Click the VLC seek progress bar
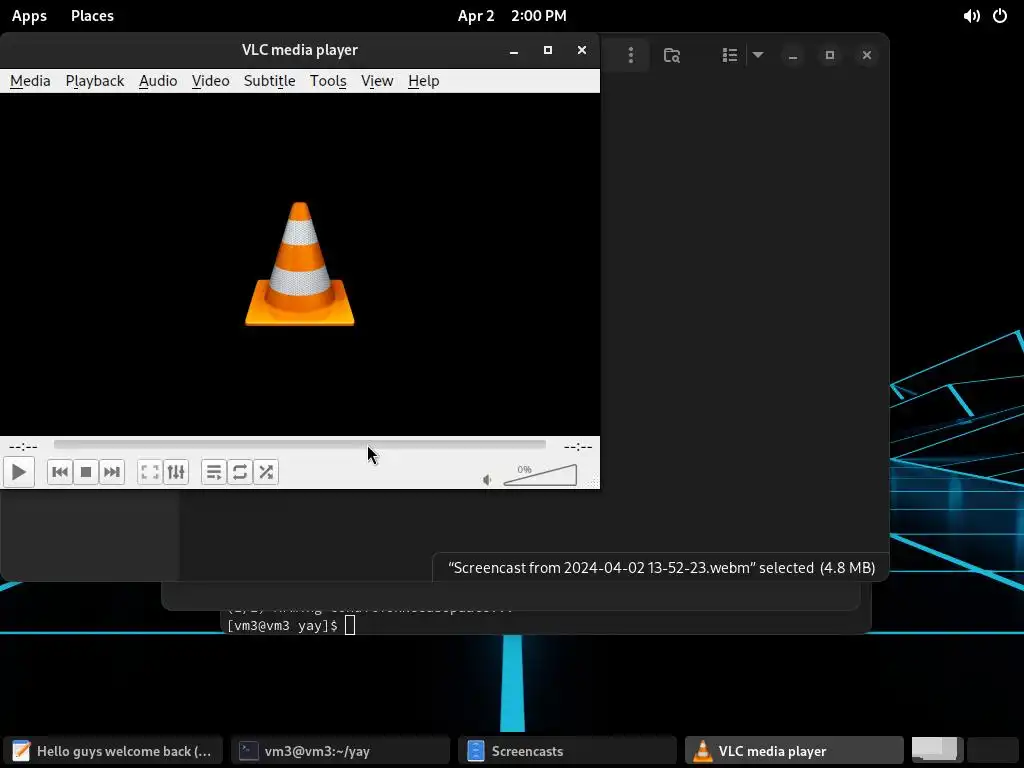Image resolution: width=1024 pixels, height=768 pixels. 300,445
